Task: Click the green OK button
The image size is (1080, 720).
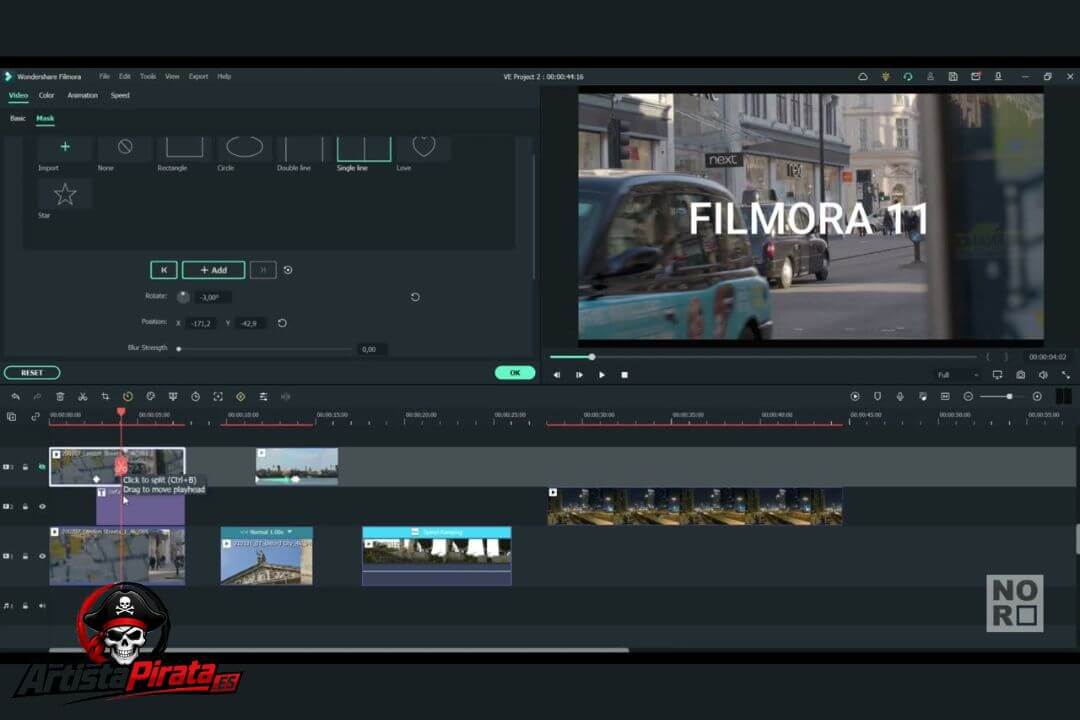Action: (515, 373)
